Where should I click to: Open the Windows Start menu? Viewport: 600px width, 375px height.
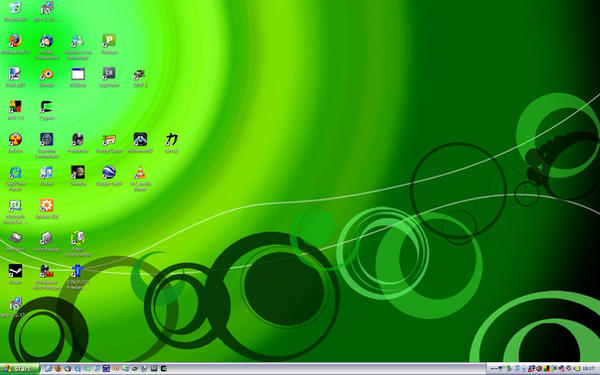click(20, 369)
